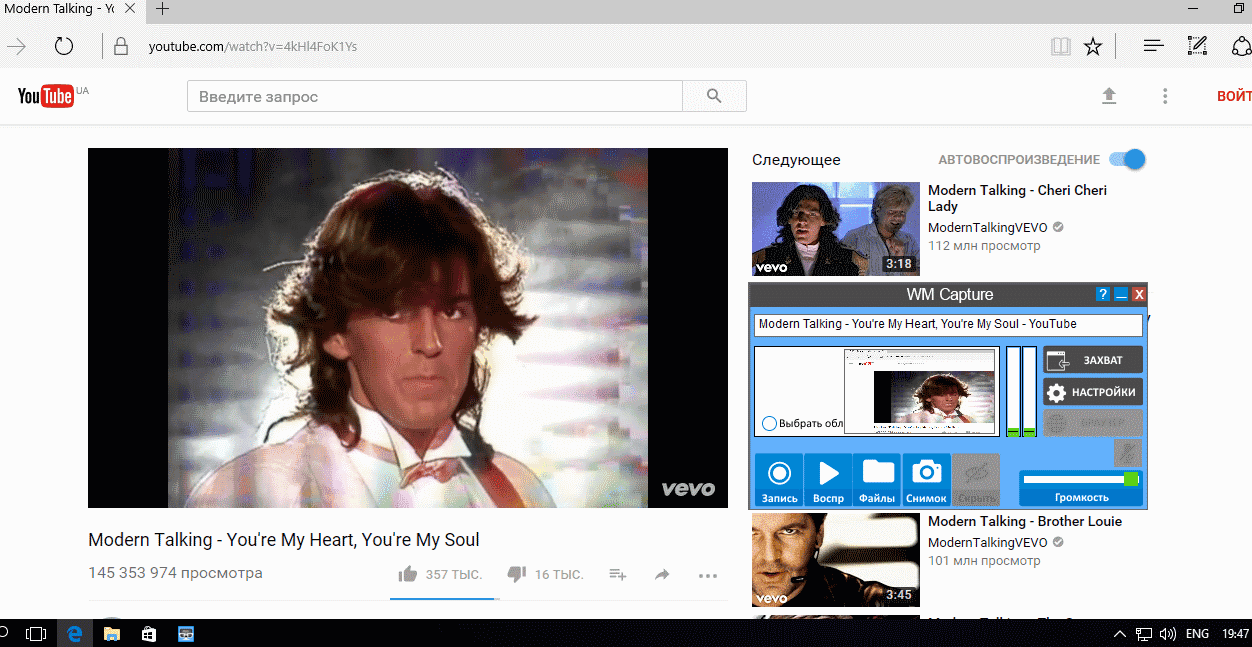The height and width of the screenshot is (647, 1252).
Task: Add page to favorites star
Action: coord(1093,46)
